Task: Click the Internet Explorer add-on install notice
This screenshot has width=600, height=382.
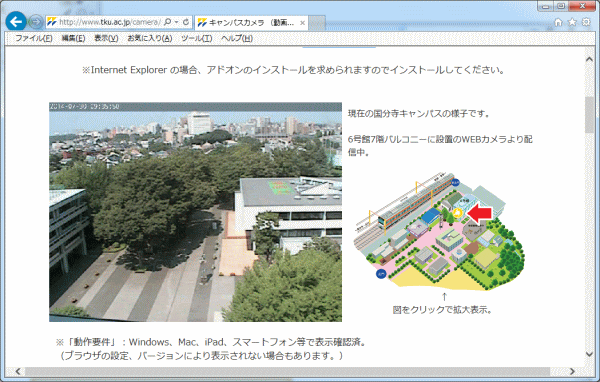Action: coord(293,70)
